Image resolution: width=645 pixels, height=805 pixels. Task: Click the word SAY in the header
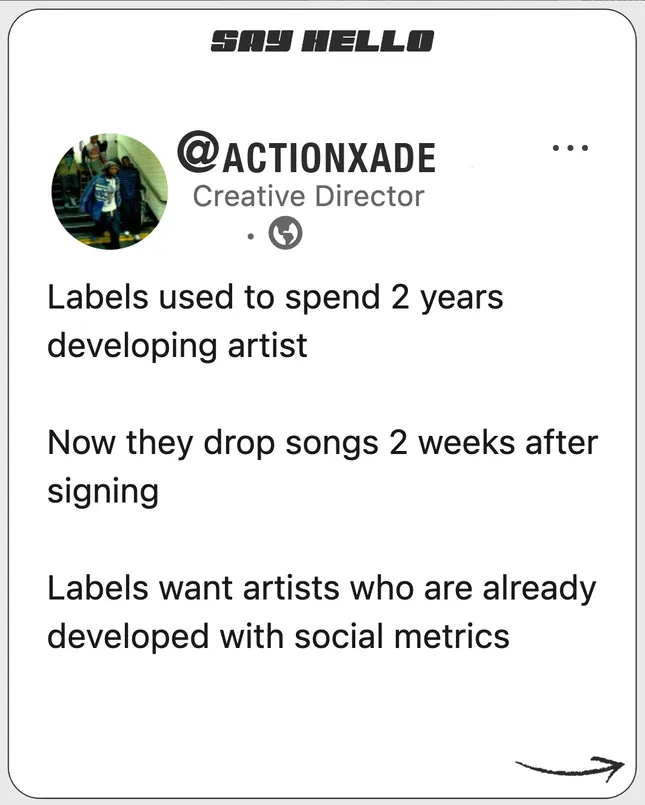pos(251,42)
